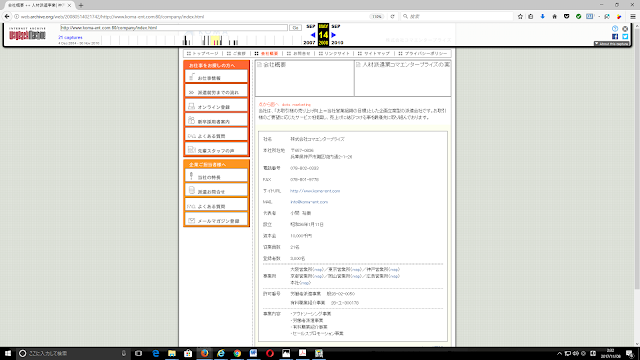Open the 大阪営業所 map link
The width and height of the screenshot is (640, 360).
coord(318,270)
